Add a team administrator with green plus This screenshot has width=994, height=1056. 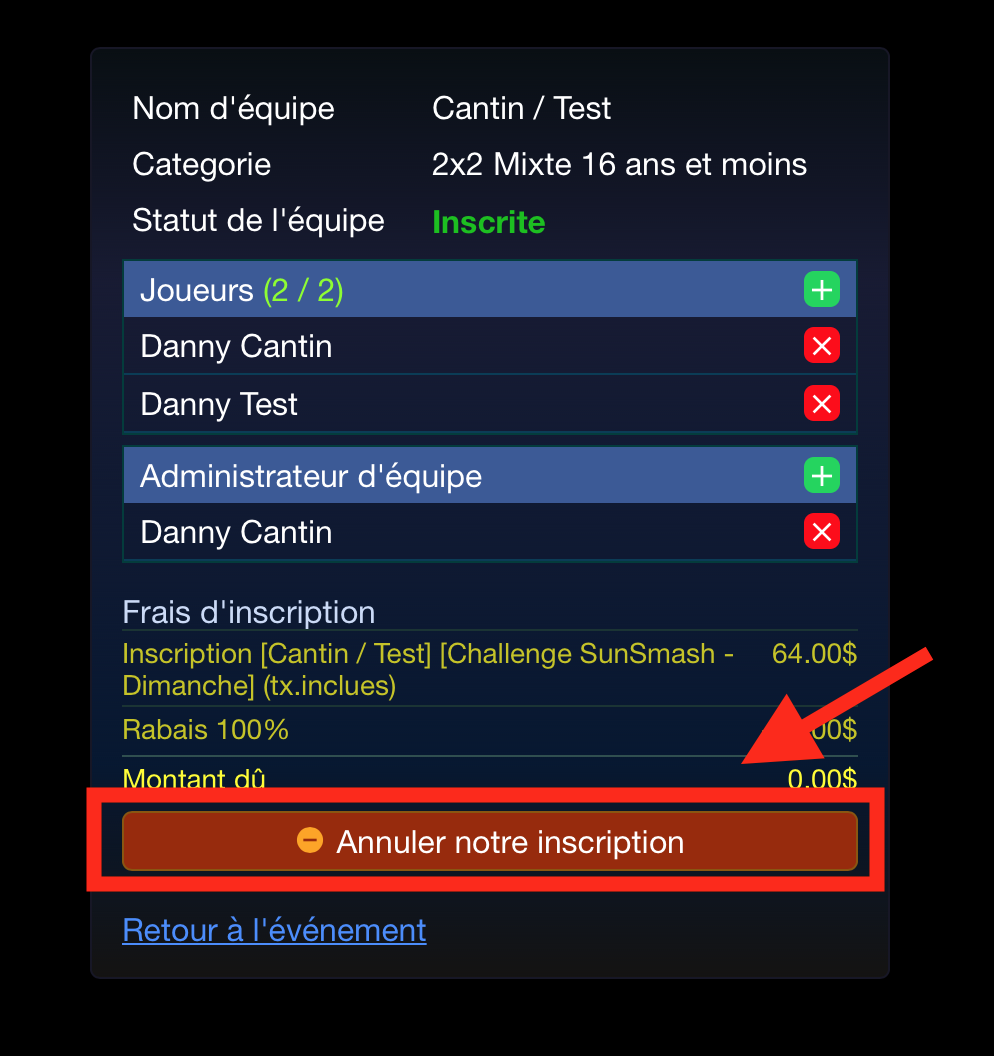[822, 475]
